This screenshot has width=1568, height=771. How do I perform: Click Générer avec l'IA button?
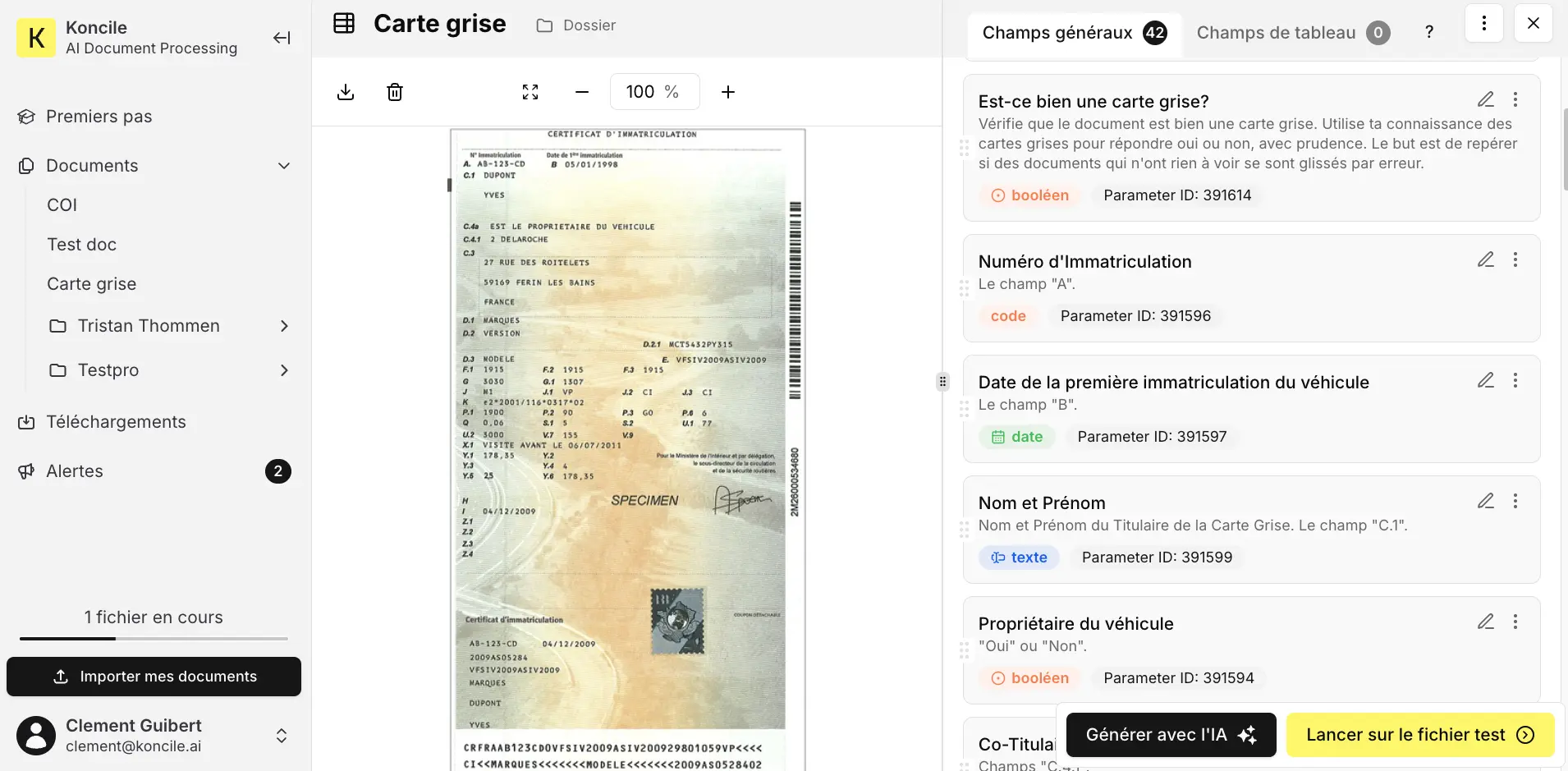[1171, 735]
